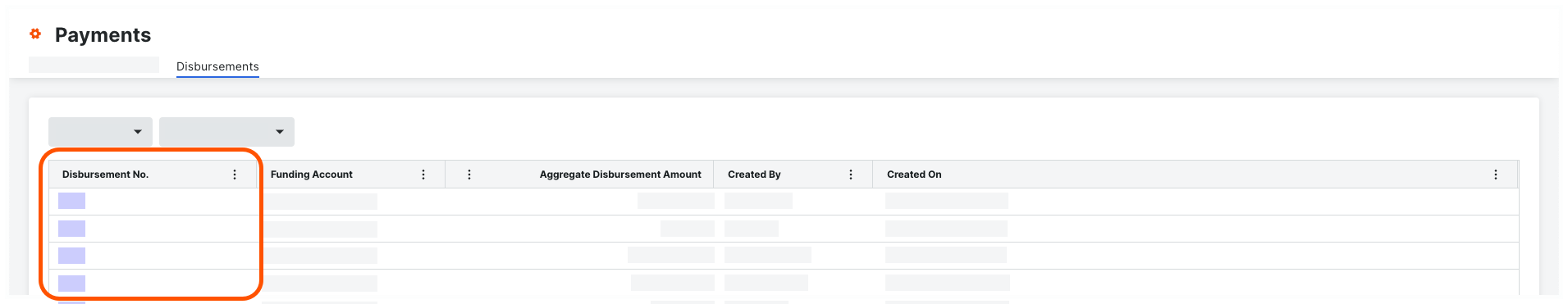Expand the first filter dropdown above table
This screenshot has width=1568, height=304.
(100, 132)
